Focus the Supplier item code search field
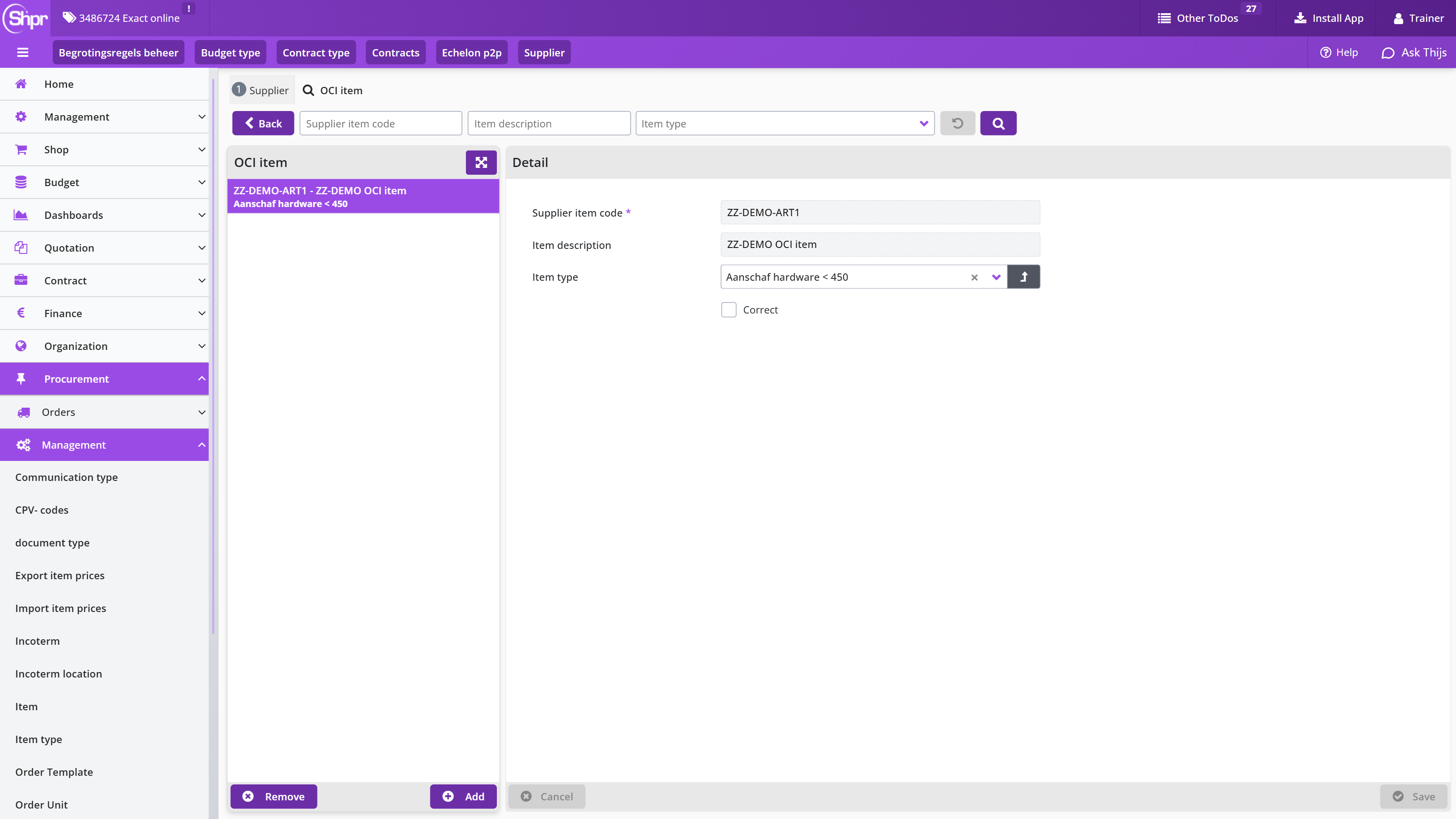The width and height of the screenshot is (1456, 819). 380,123
